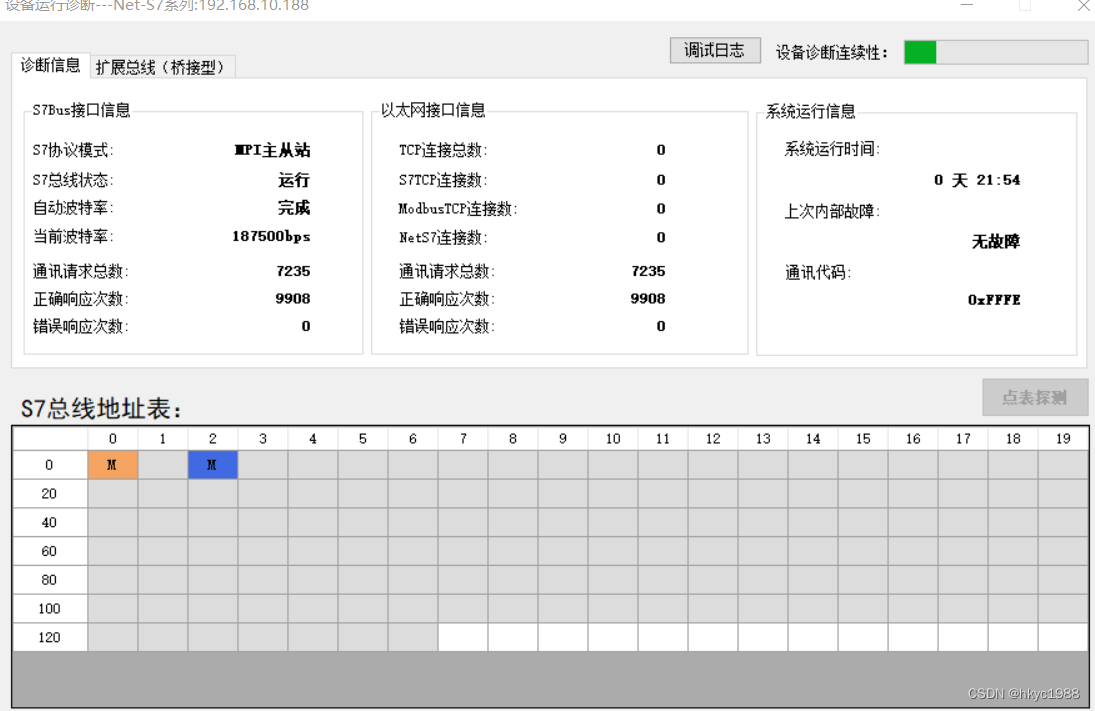The width and height of the screenshot is (1095, 711).
Task: Click the S7总线状态 value 运行
Action: pos(293,180)
